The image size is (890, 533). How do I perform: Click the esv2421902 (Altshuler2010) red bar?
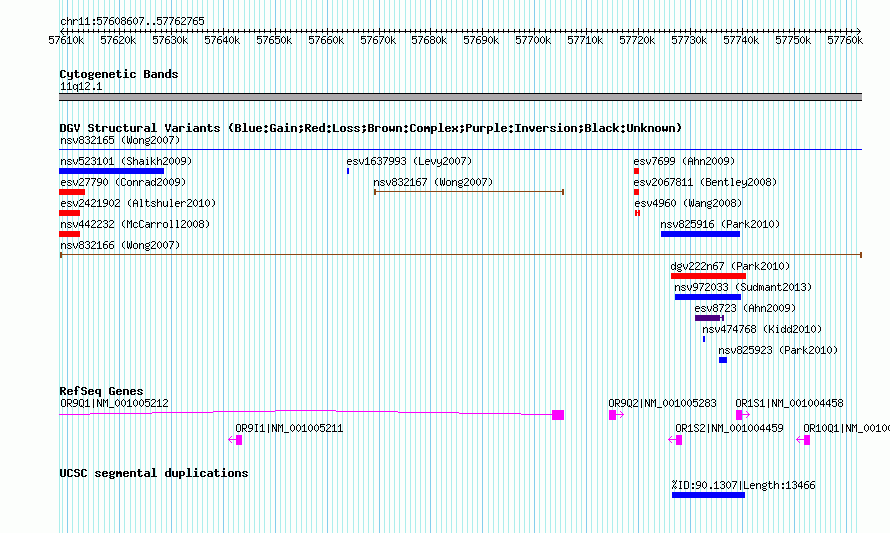pos(69,213)
